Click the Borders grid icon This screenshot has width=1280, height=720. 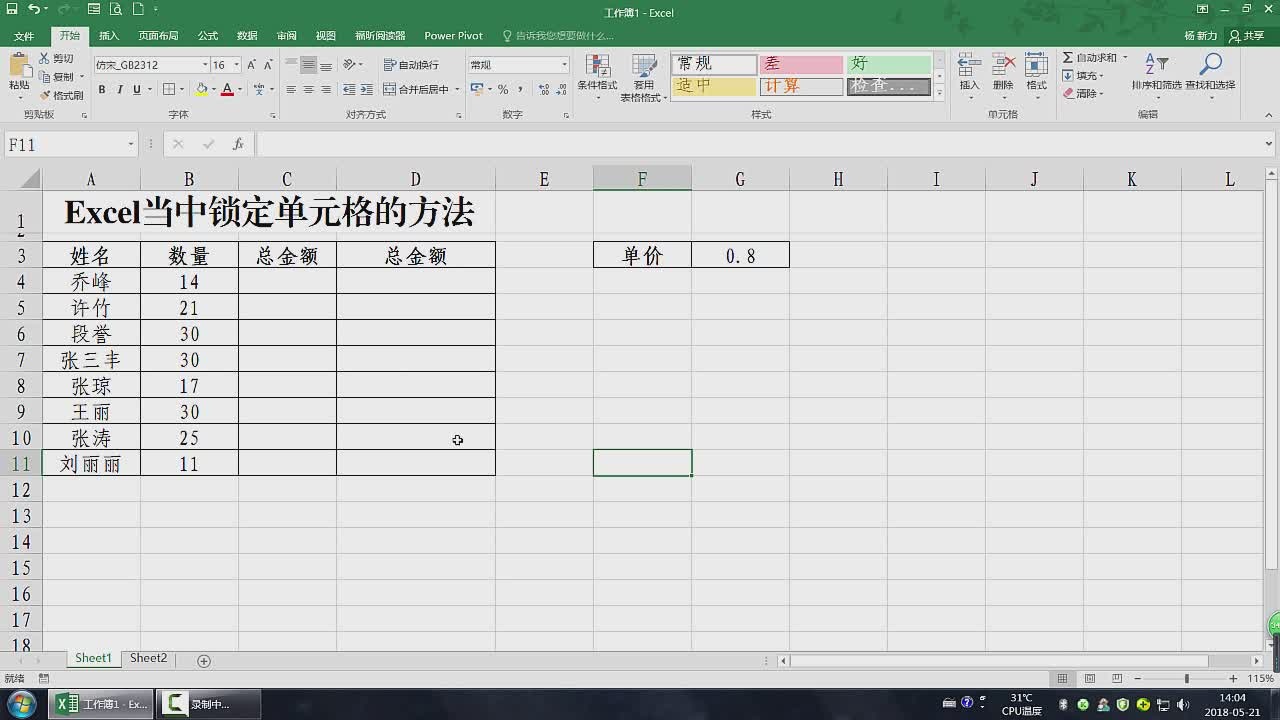169,89
